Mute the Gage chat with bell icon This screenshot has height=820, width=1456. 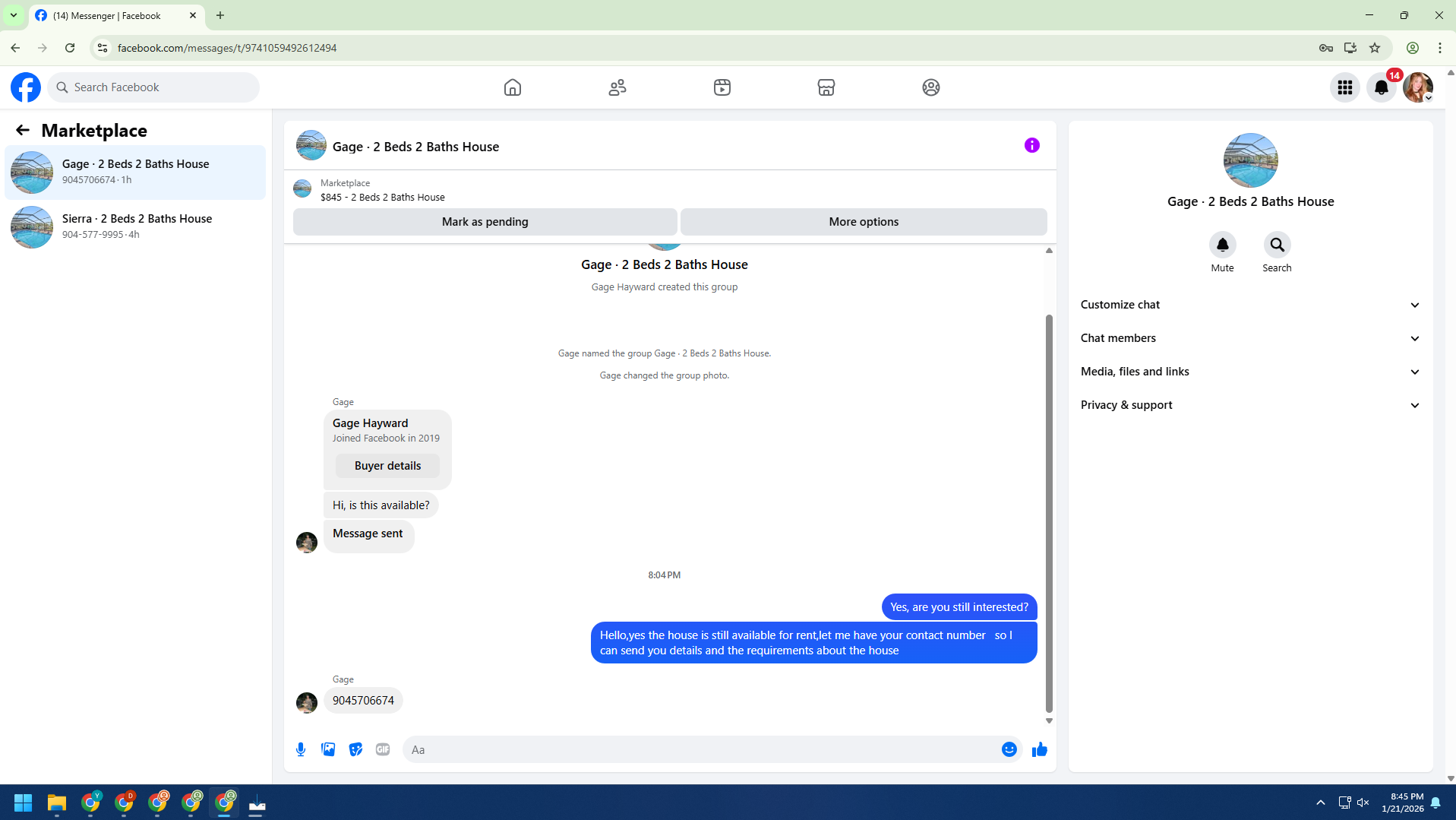(1222, 245)
